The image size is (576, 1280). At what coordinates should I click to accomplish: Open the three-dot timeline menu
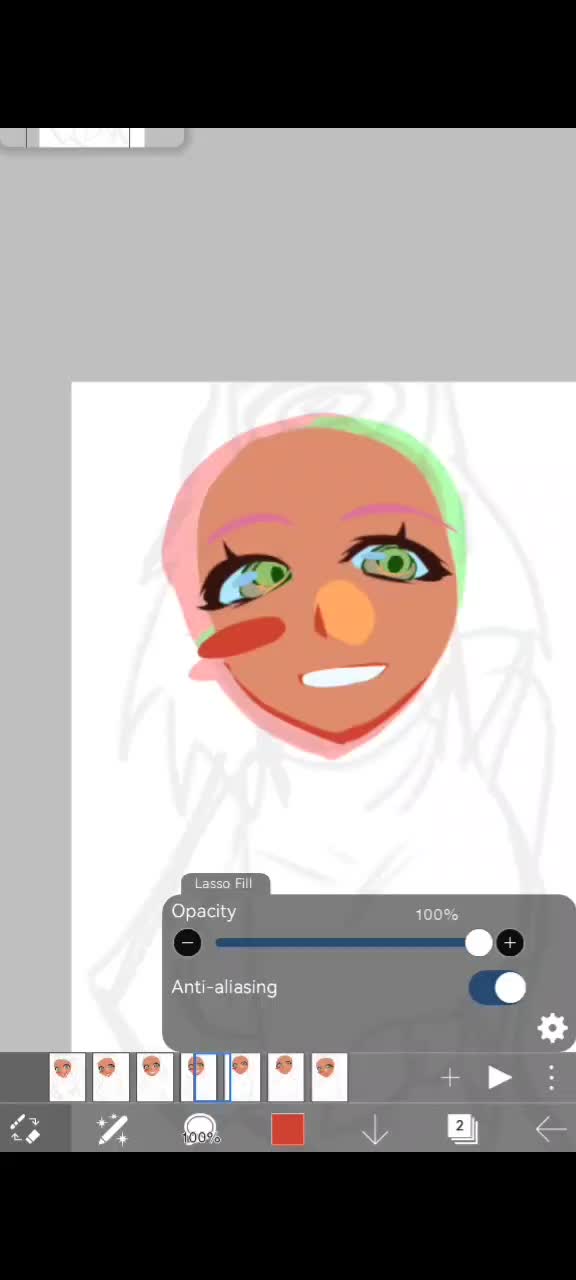pyautogui.click(x=551, y=1077)
